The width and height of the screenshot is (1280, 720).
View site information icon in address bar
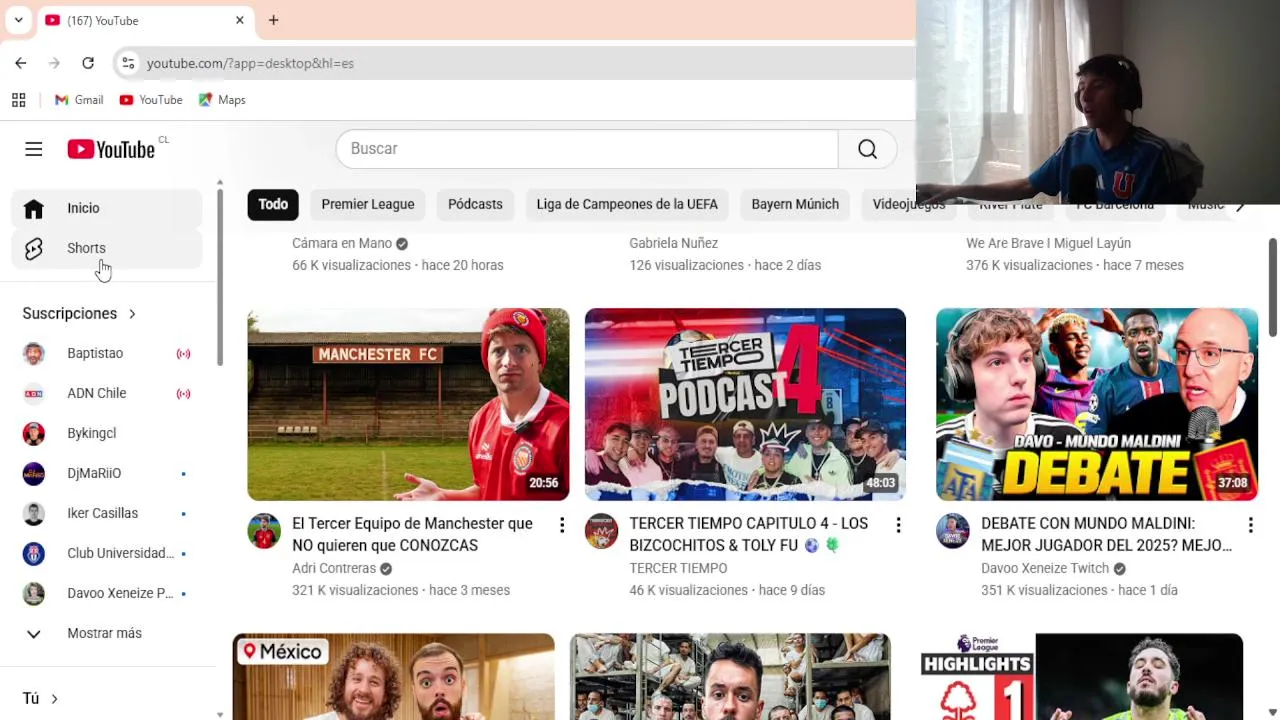pos(128,63)
